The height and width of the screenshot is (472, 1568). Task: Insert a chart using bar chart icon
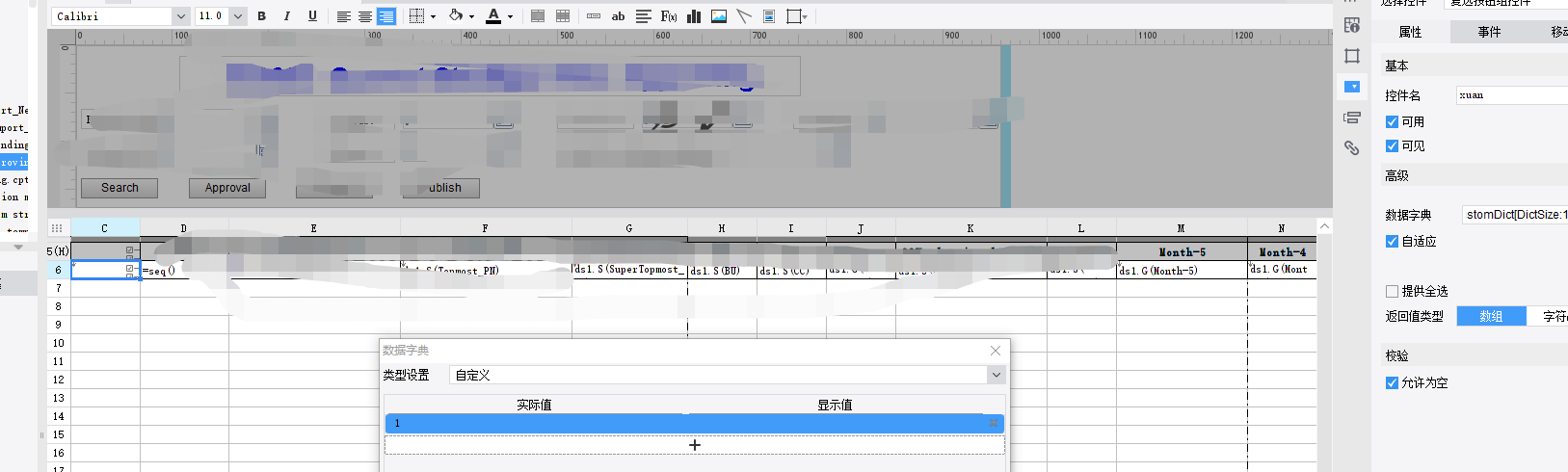pyautogui.click(x=694, y=16)
